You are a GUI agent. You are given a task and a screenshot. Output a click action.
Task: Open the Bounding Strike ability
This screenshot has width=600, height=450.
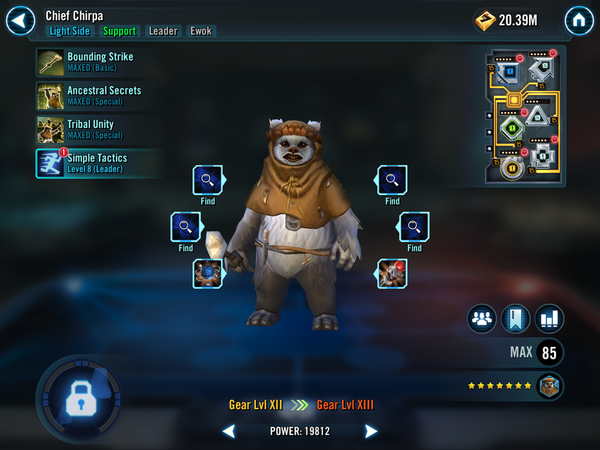[x=98, y=62]
